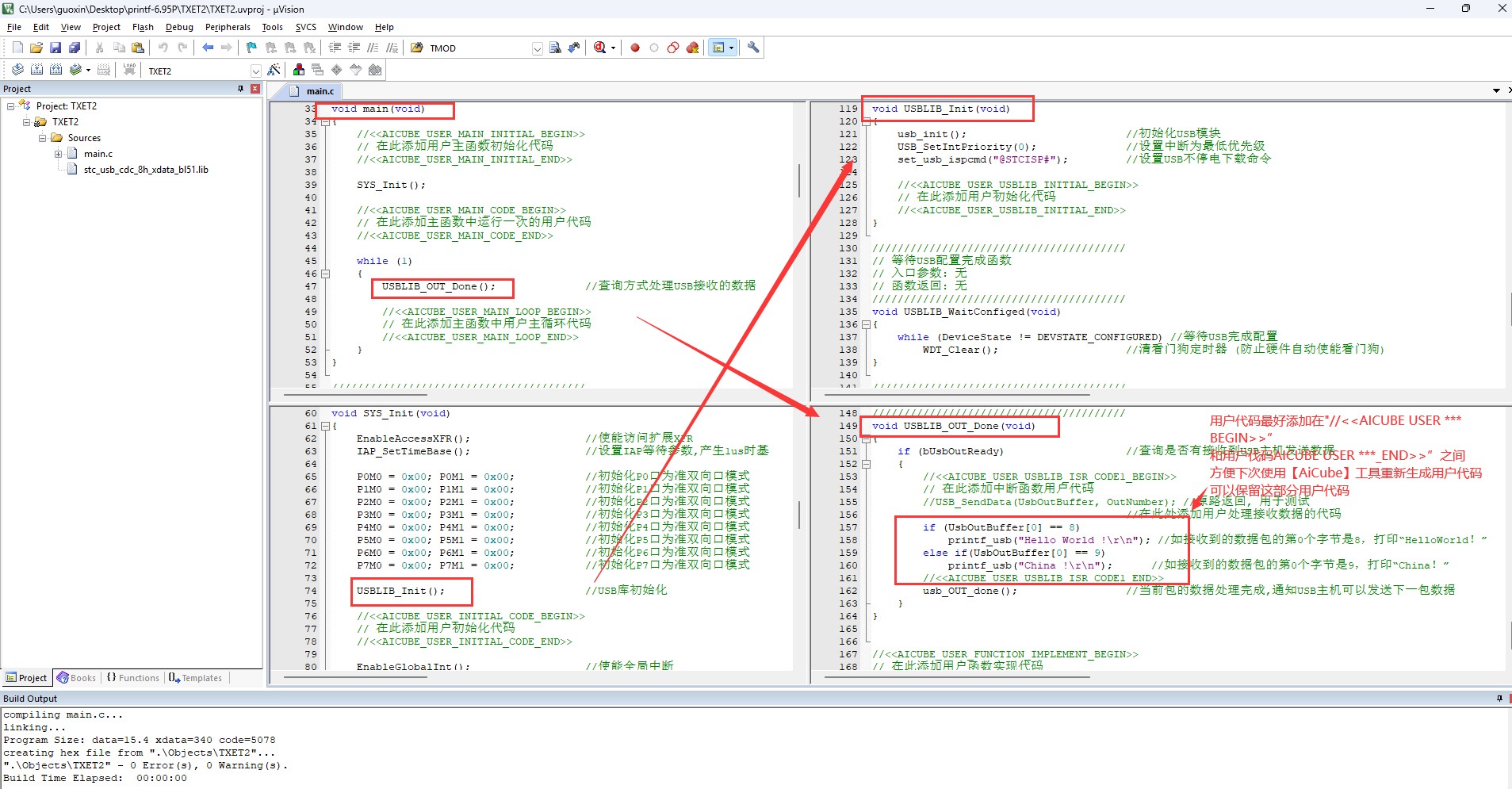Viewport: 1512px width, 789px height.
Task: Toggle auto-hide pin on the Project panel
Action: click(241, 89)
